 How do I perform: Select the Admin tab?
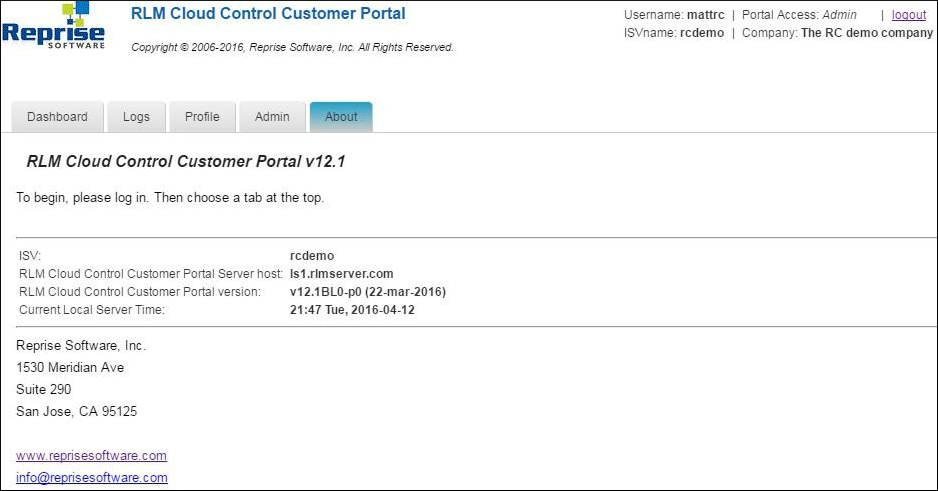click(x=272, y=117)
